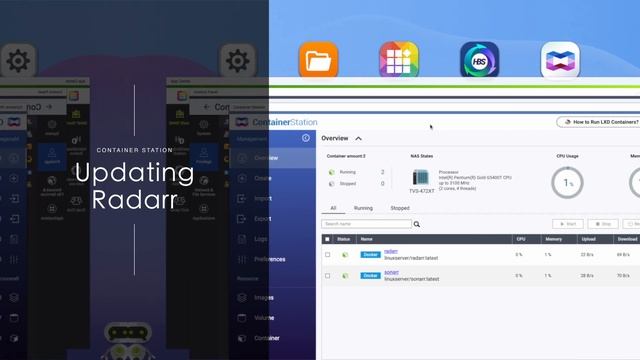Select the Overview sidebar item
Screen dimensions: 640x360
tap(273, 158)
